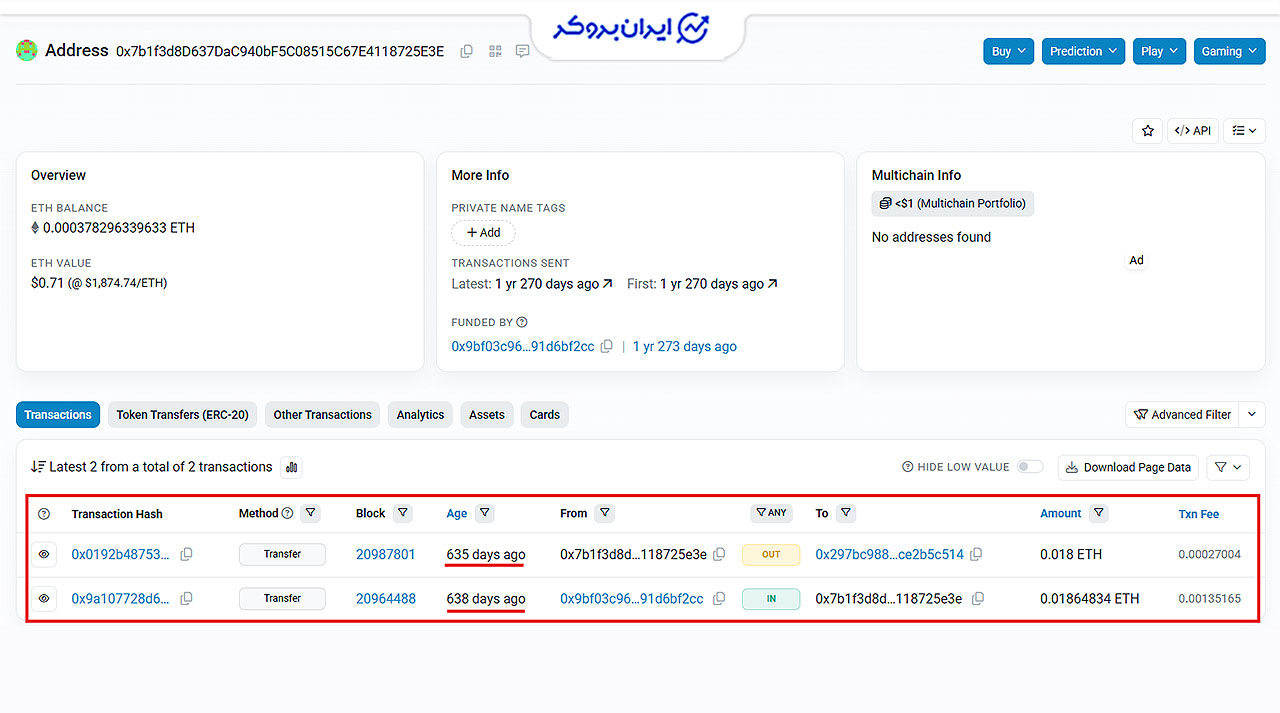
Task: Open the API button
Action: click(1193, 130)
